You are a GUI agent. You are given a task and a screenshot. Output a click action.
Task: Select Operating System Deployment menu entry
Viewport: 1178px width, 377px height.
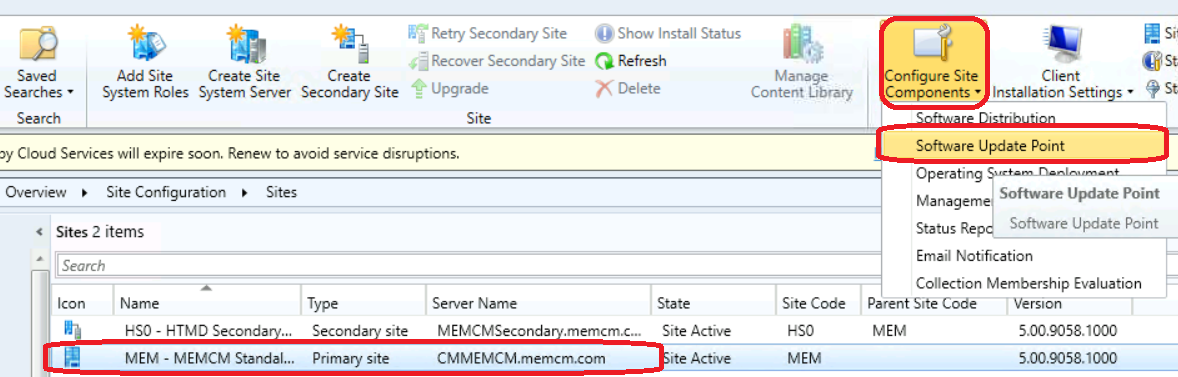1018,173
